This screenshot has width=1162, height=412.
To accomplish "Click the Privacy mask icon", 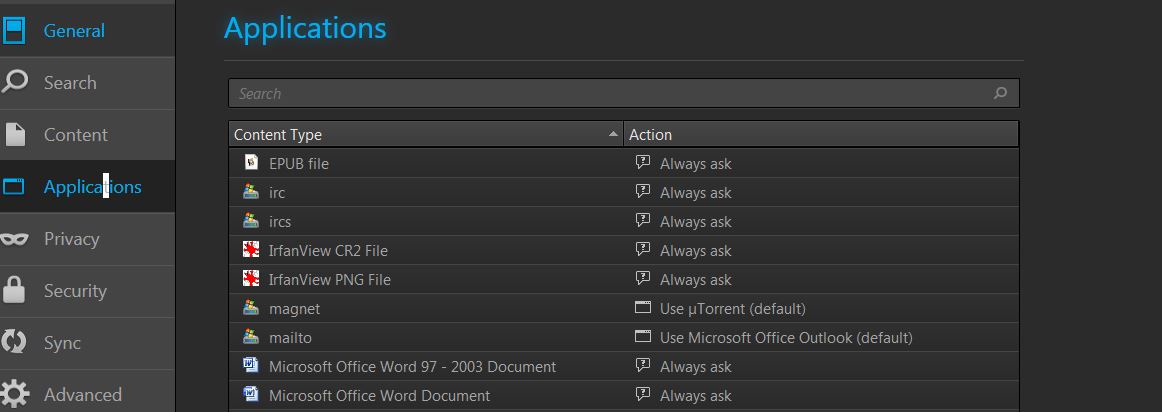I will [14, 239].
